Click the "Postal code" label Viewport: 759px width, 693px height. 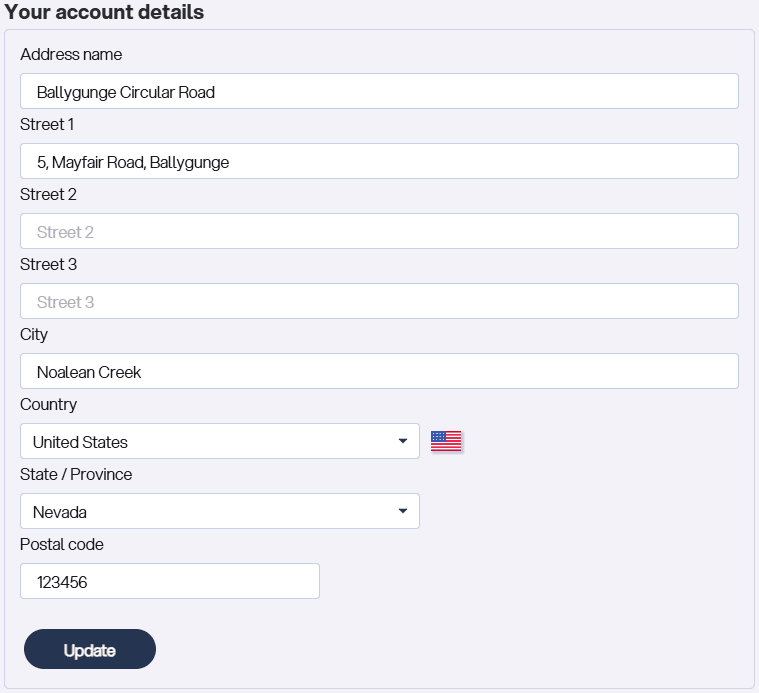62,544
